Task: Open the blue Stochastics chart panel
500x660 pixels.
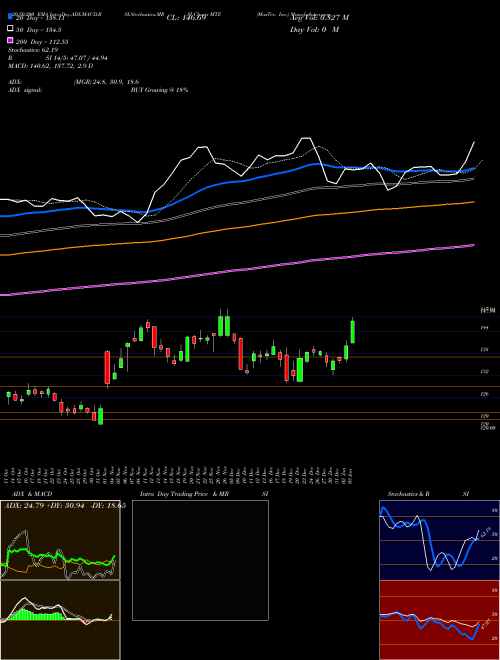Action: tap(439, 540)
